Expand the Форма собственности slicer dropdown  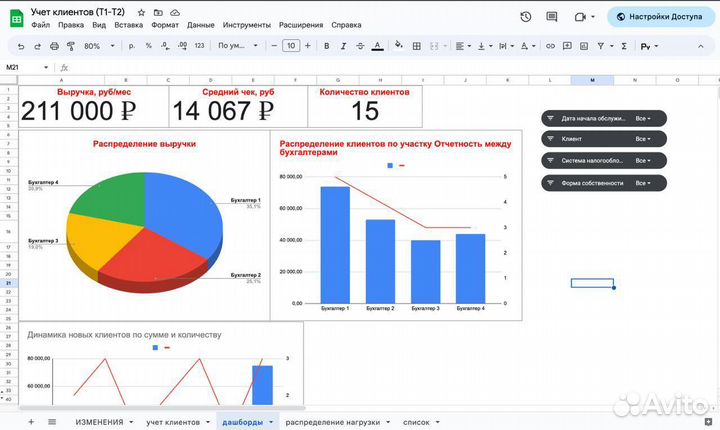point(642,183)
